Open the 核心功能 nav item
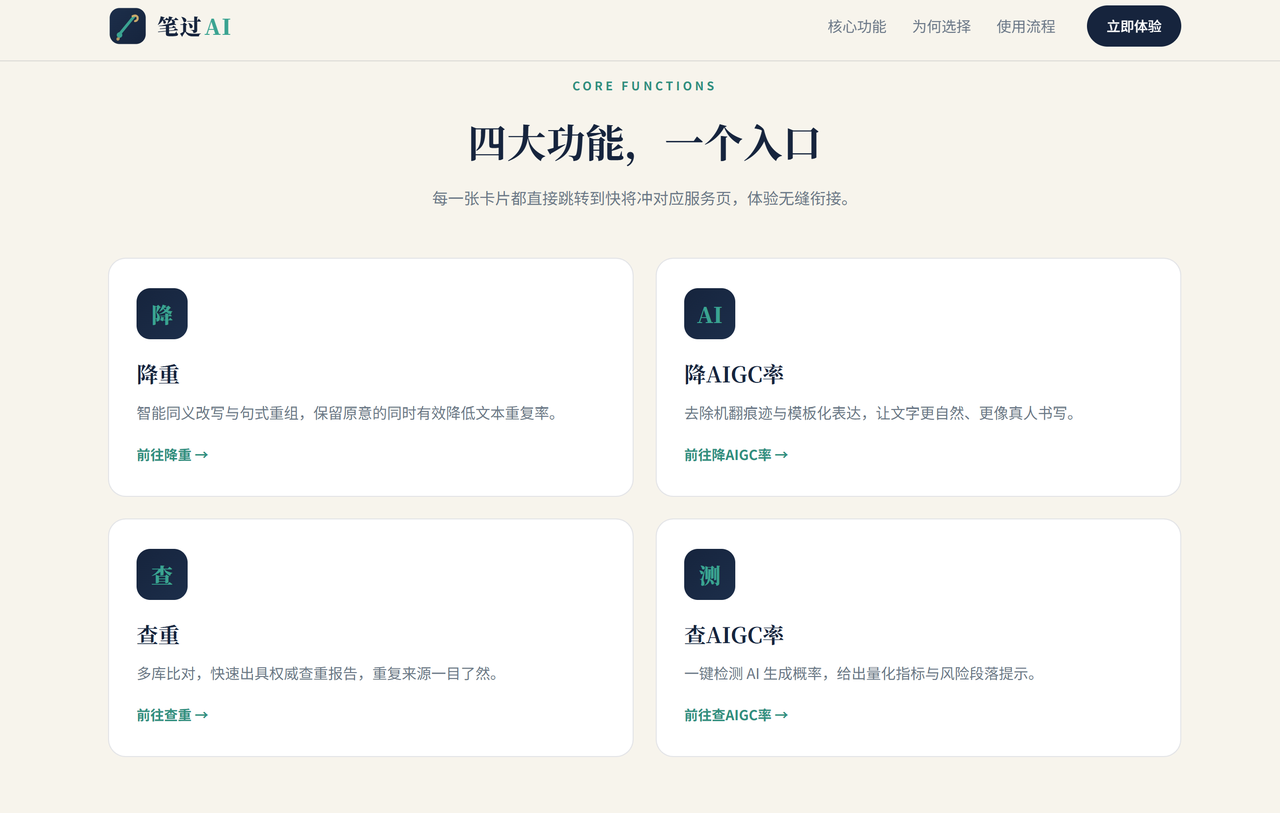The width and height of the screenshot is (1280, 813). click(857, 27)
